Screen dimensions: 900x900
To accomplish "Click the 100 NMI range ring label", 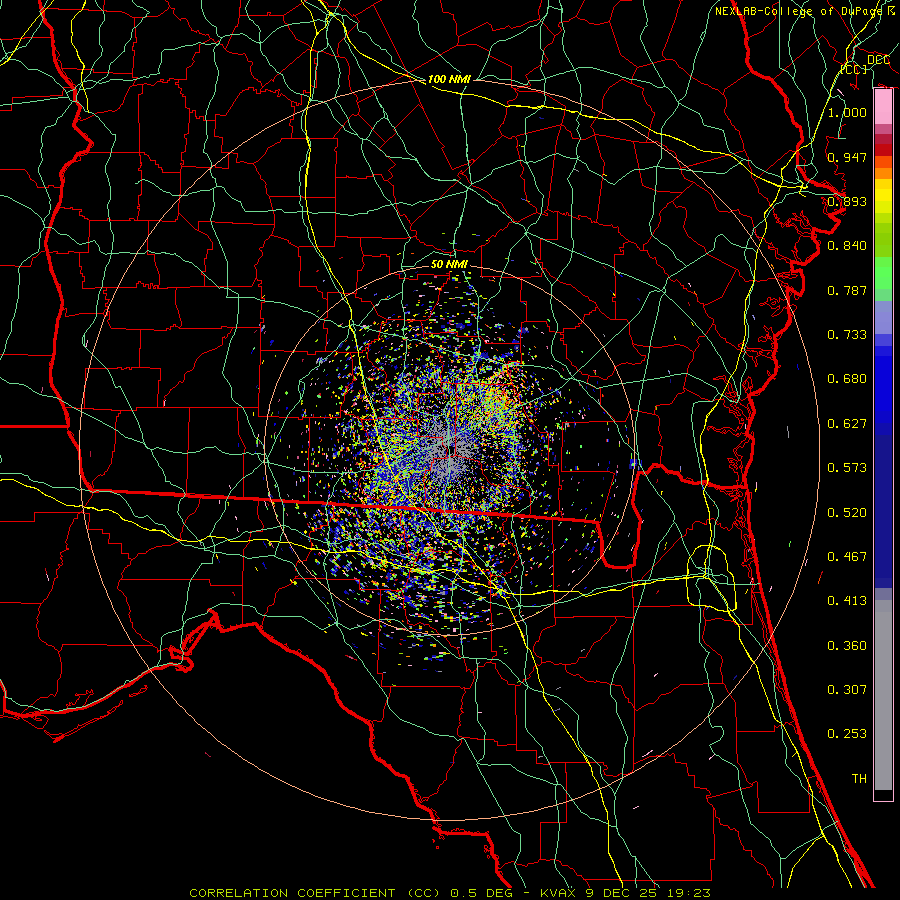I will coord(449,79).
